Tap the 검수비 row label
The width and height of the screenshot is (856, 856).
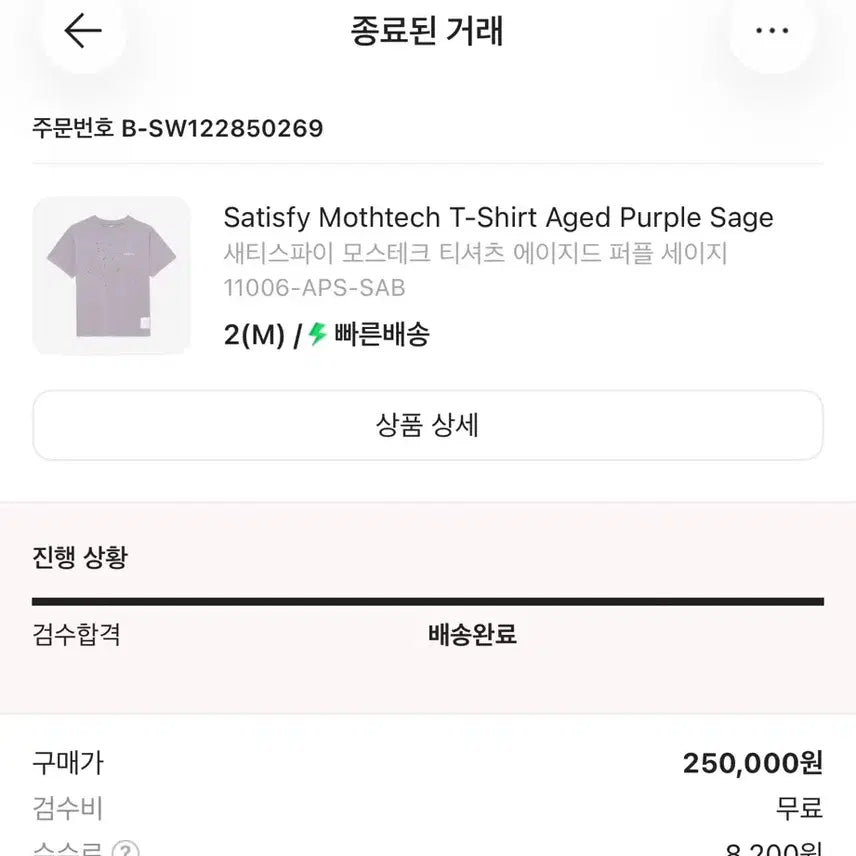coord(68,808)
